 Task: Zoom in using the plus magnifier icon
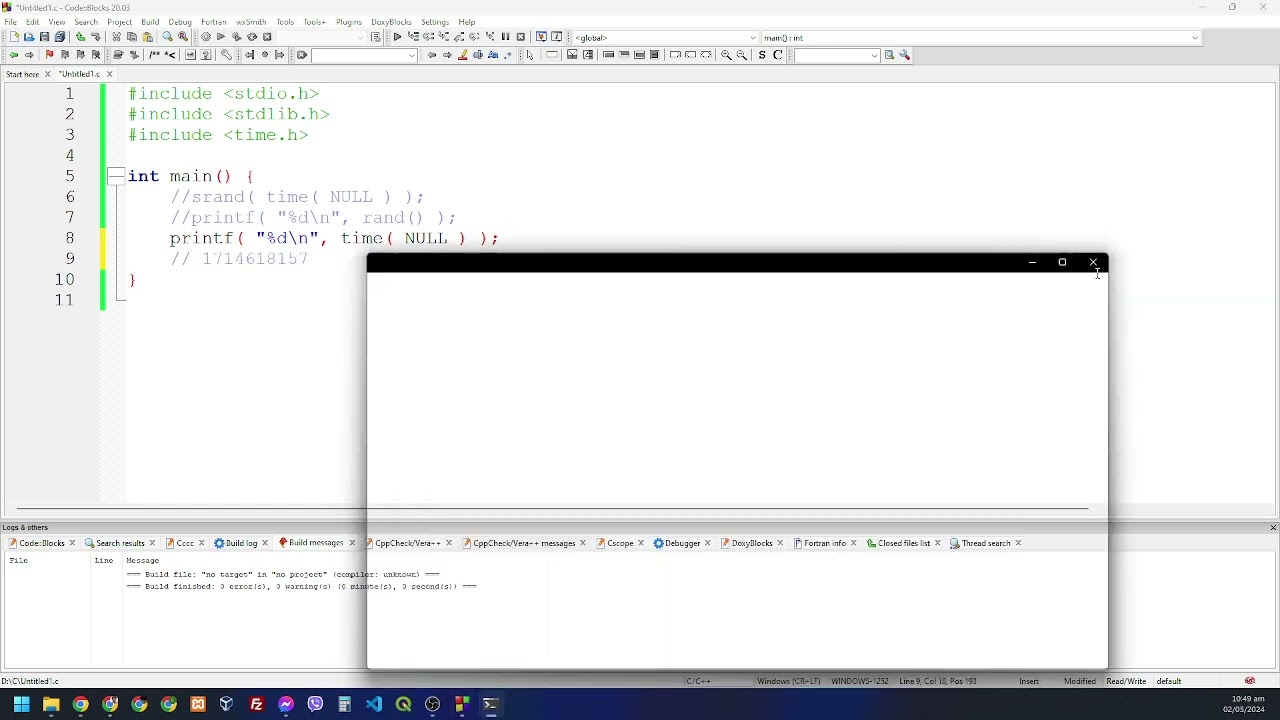click(x=727, y=56)
